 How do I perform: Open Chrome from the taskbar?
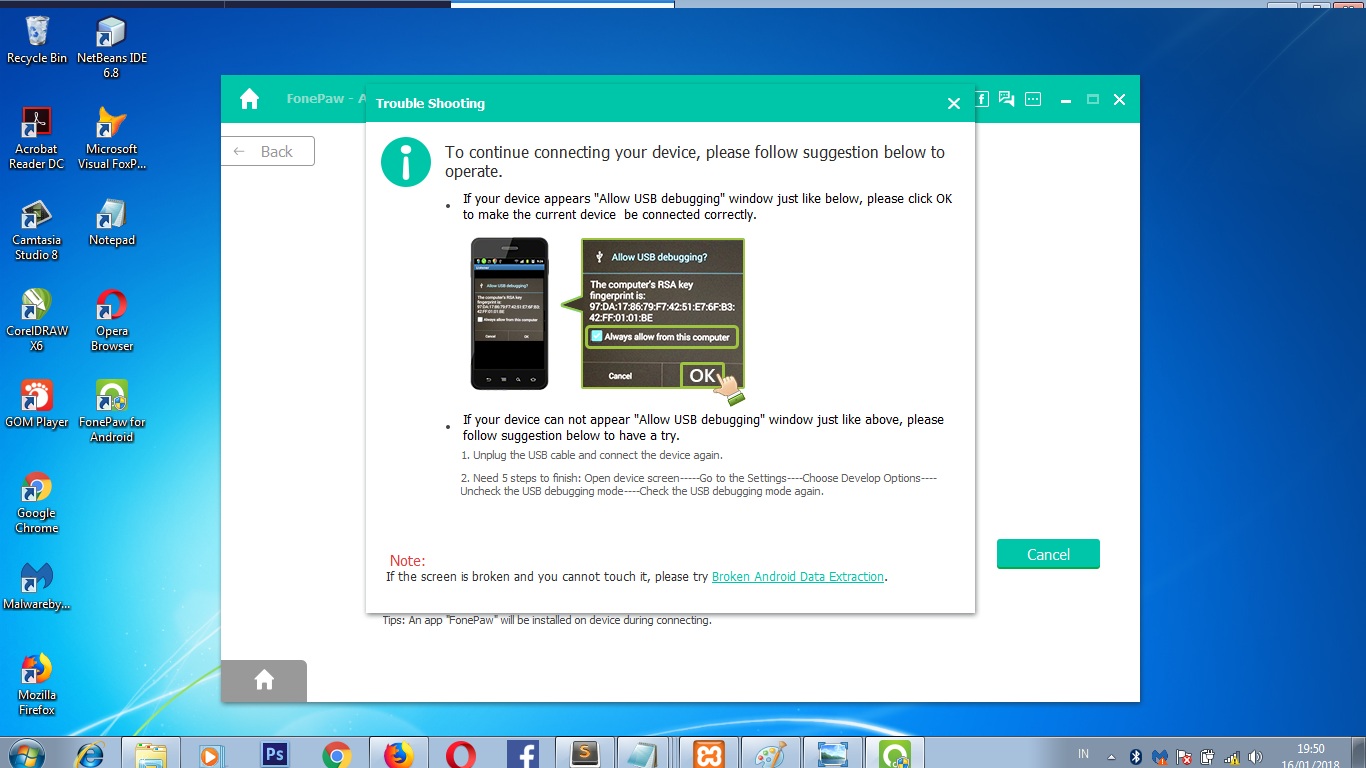(336, 754)
